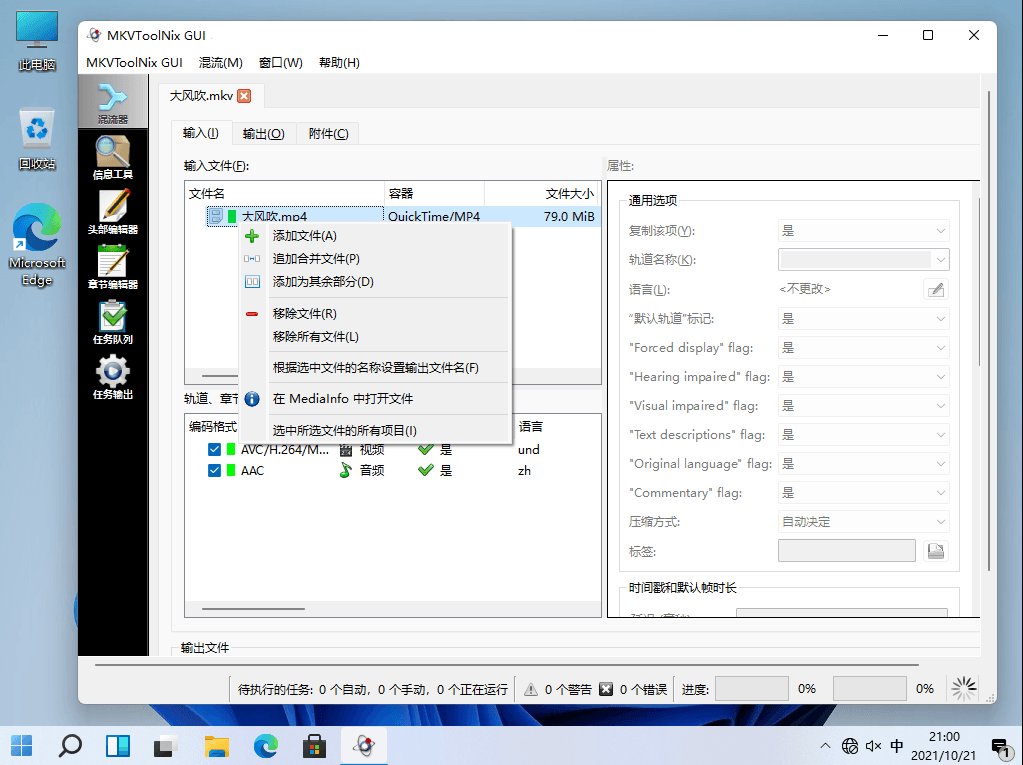Expand the 轨道名称 combo box arrow

940,260
